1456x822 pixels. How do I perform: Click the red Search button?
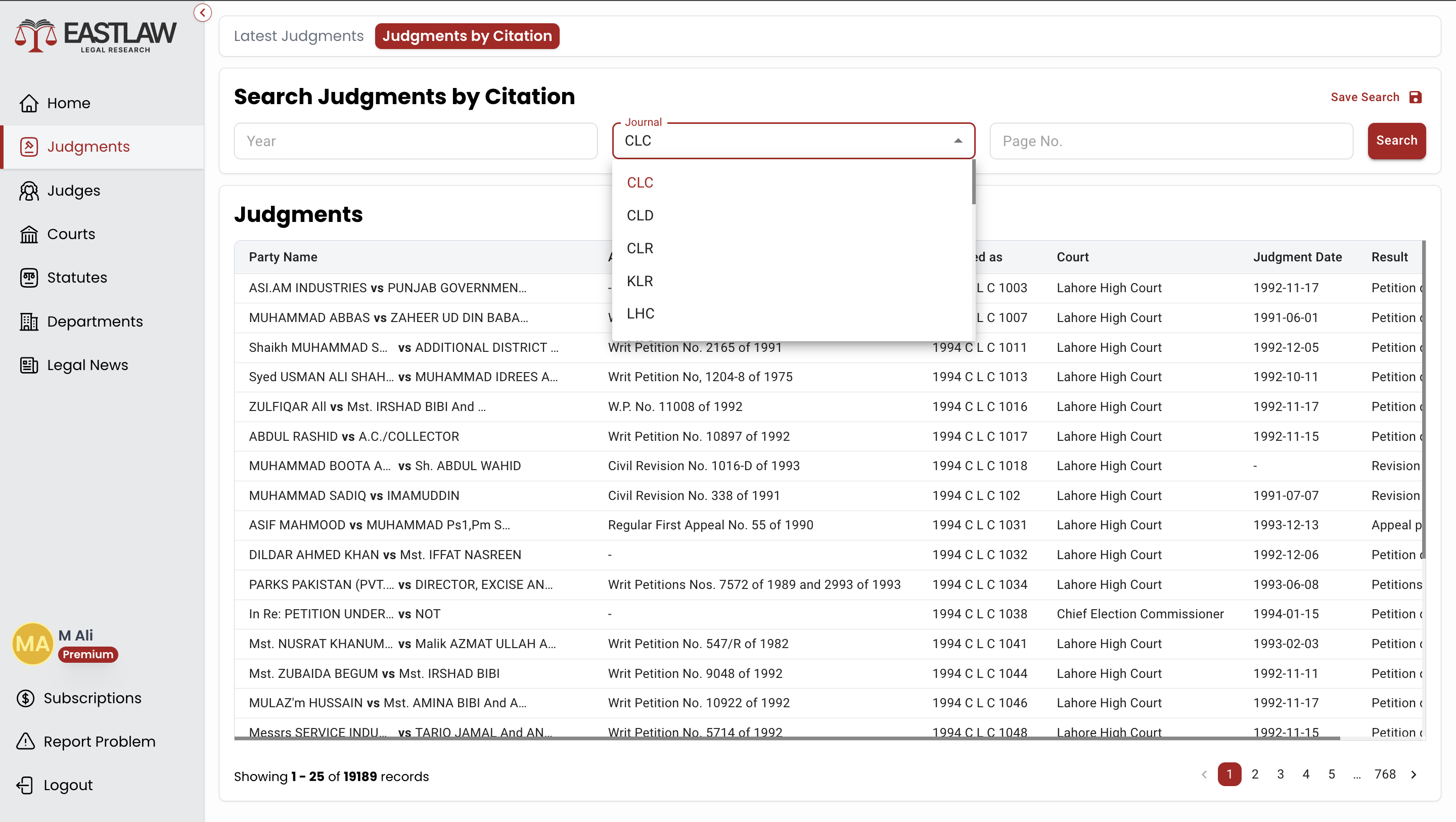pyautogui.click(x=1396, y=141)
